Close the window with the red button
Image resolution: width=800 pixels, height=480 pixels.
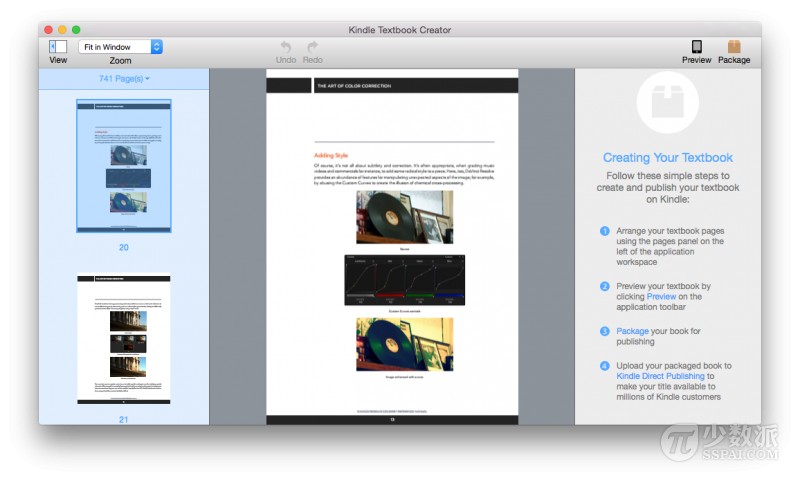[48, 30]
